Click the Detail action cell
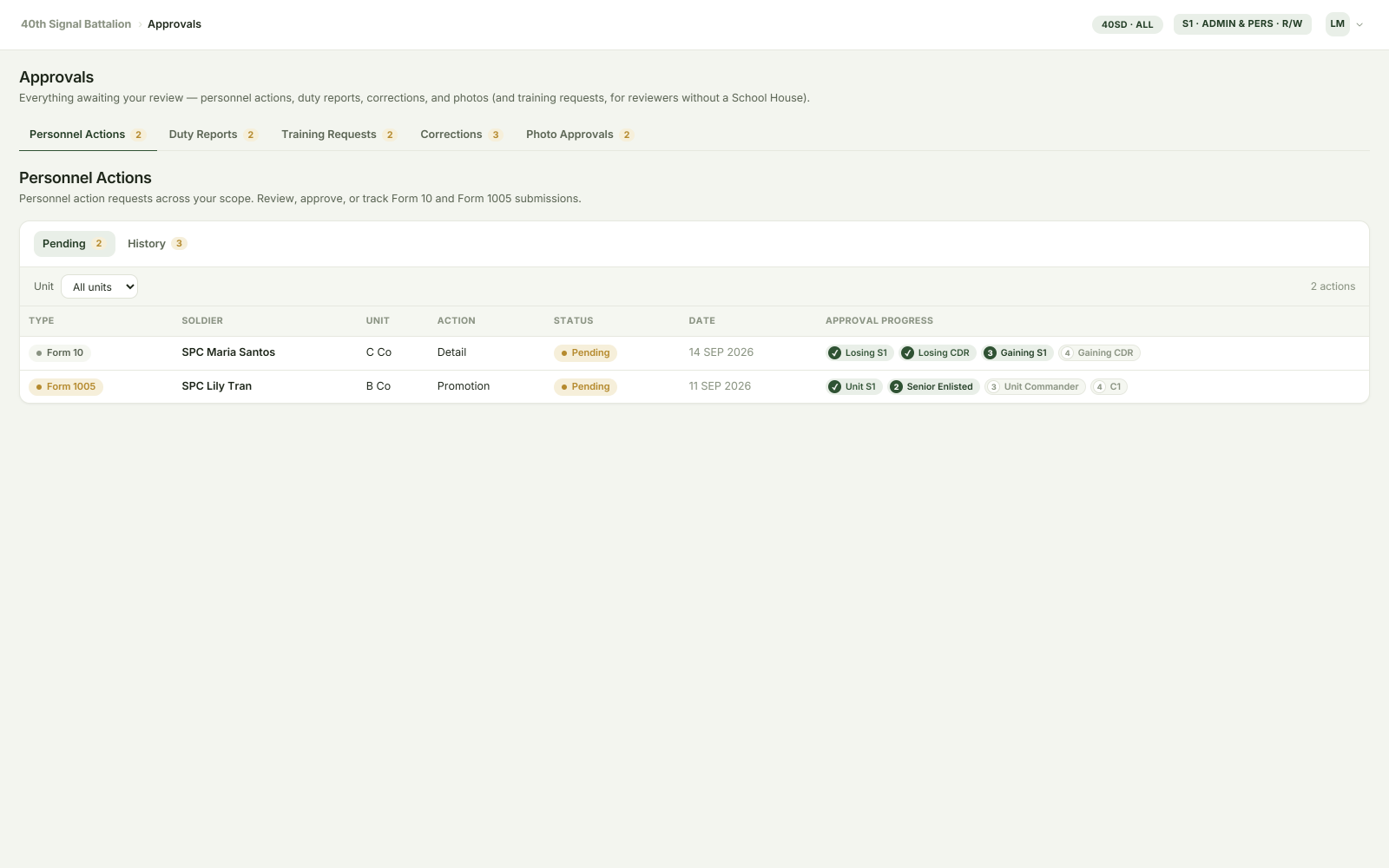Screen dimensions: 1389x868 tap(451, 352)
